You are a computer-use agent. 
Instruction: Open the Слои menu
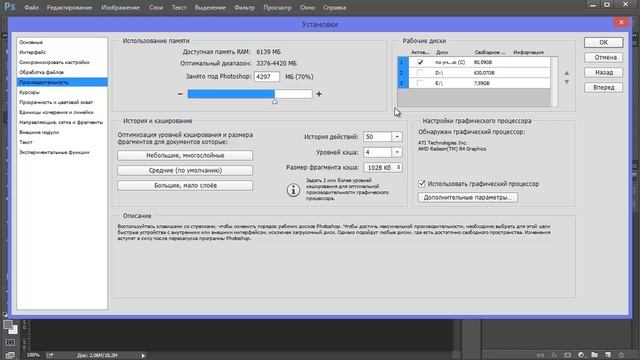[156, 7]
